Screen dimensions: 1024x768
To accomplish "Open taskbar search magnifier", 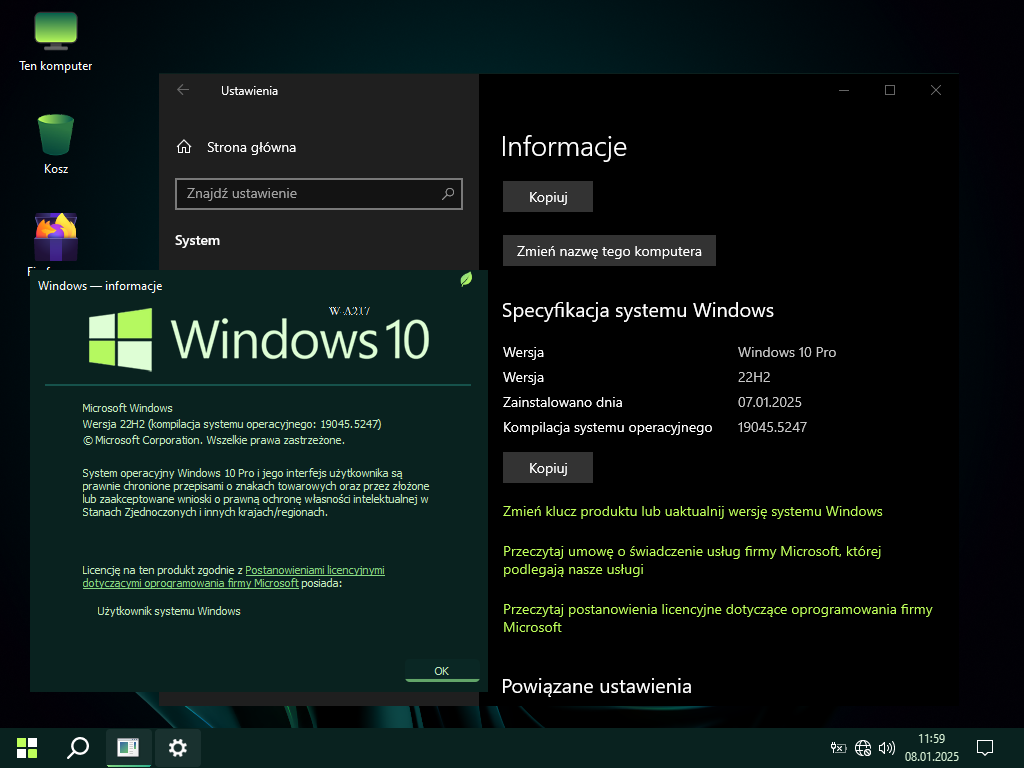I will point(77,747).
